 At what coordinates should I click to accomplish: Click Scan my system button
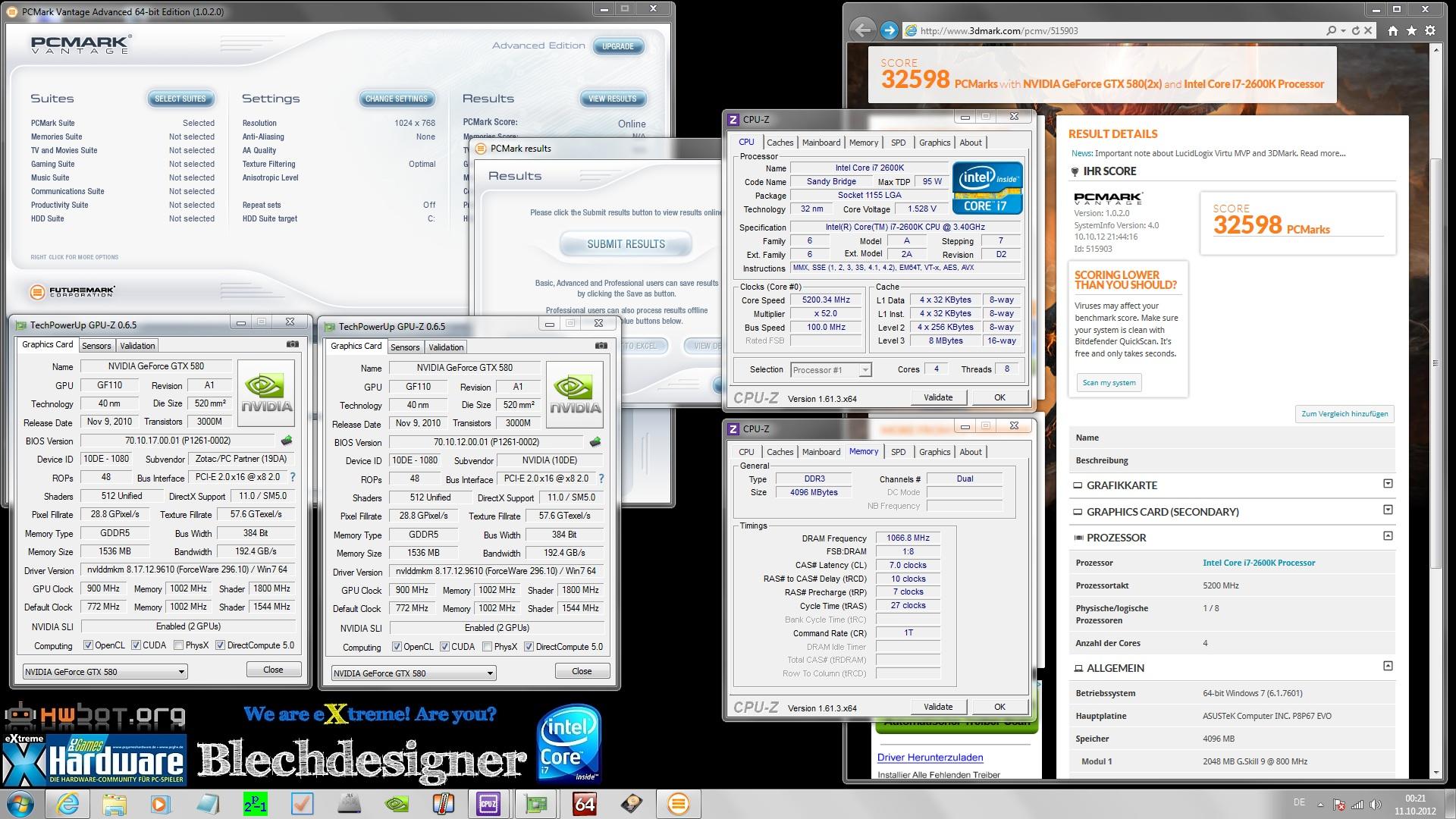[1109, 382]
